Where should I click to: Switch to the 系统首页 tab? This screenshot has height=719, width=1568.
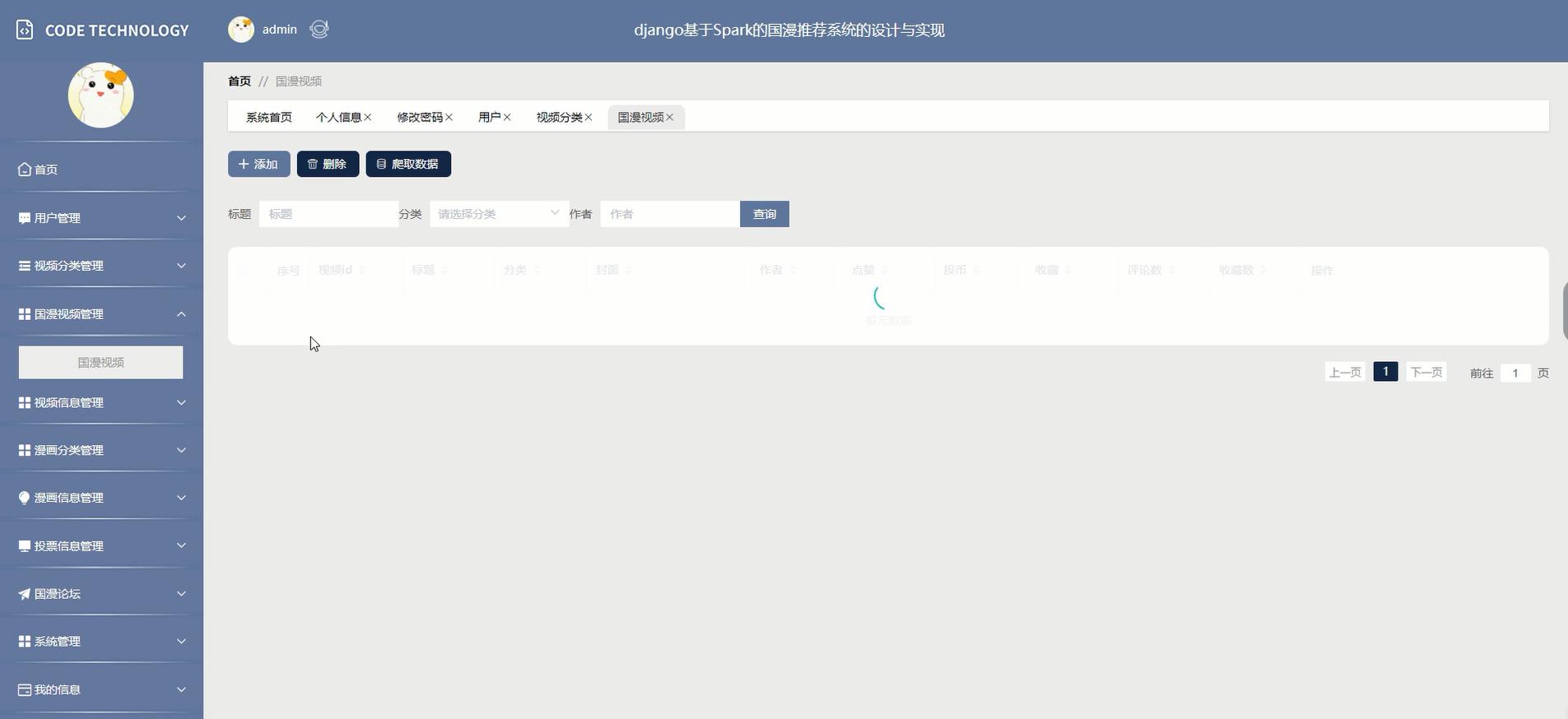pyautogui.click(x=268, y=118)
